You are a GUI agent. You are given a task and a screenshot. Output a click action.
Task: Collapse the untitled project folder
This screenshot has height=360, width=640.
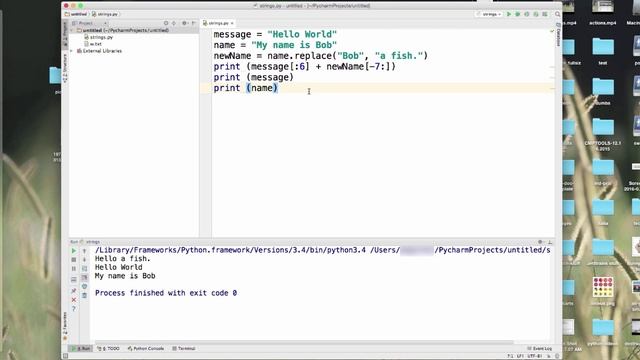point(72,30)
